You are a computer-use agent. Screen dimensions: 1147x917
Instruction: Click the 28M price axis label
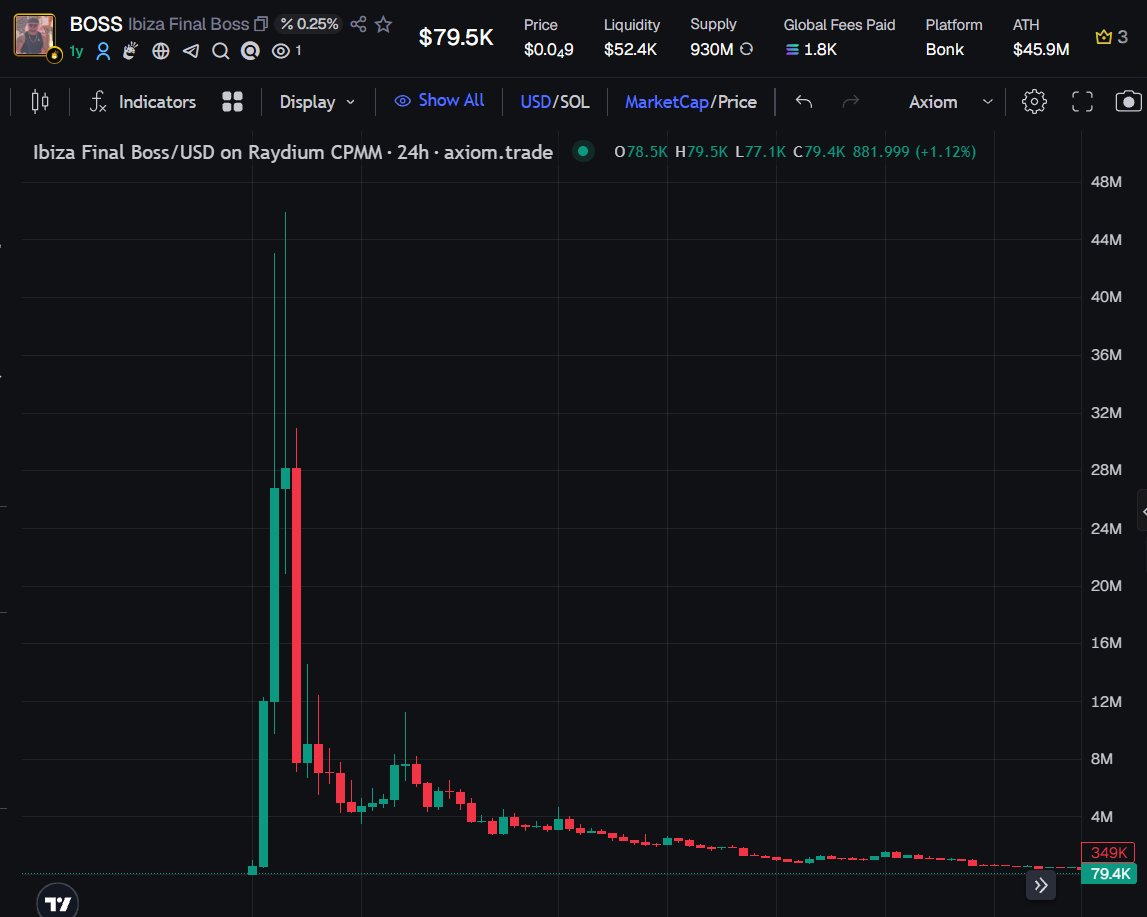(1106, 470)
